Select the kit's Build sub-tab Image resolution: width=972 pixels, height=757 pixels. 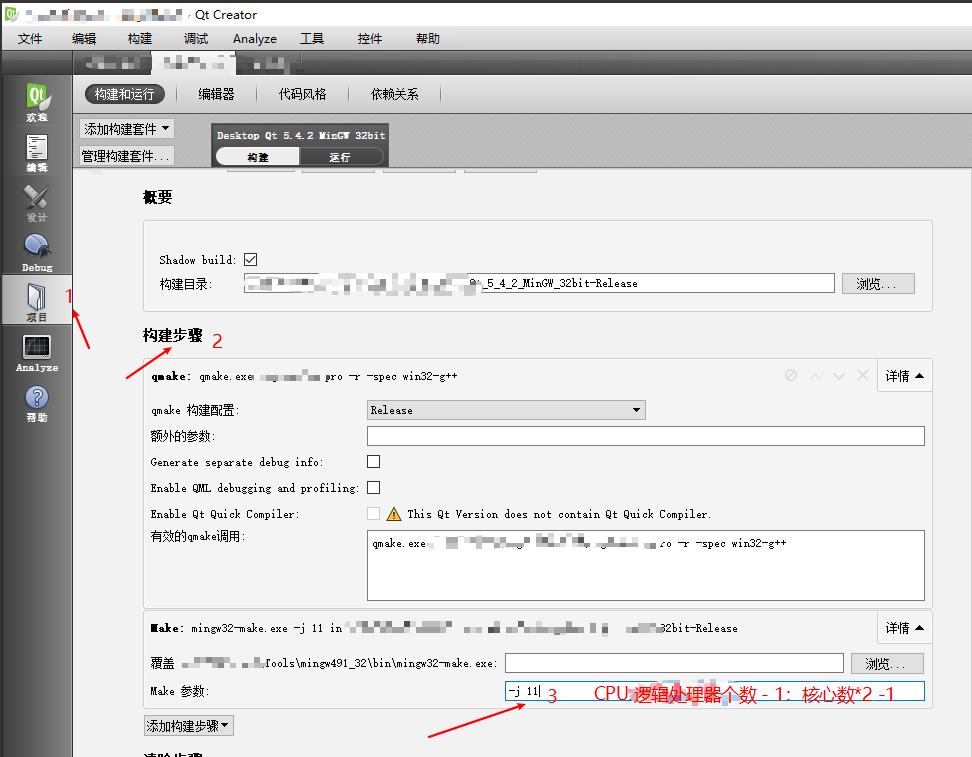pyautogui.click(x=258, y=157)
